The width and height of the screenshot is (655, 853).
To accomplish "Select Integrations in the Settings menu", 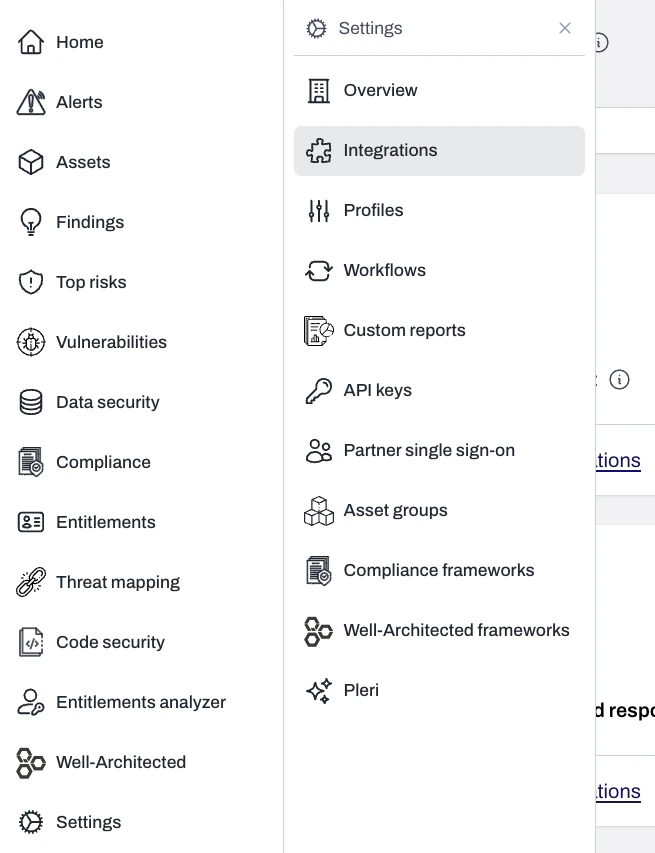I will 390,150.
